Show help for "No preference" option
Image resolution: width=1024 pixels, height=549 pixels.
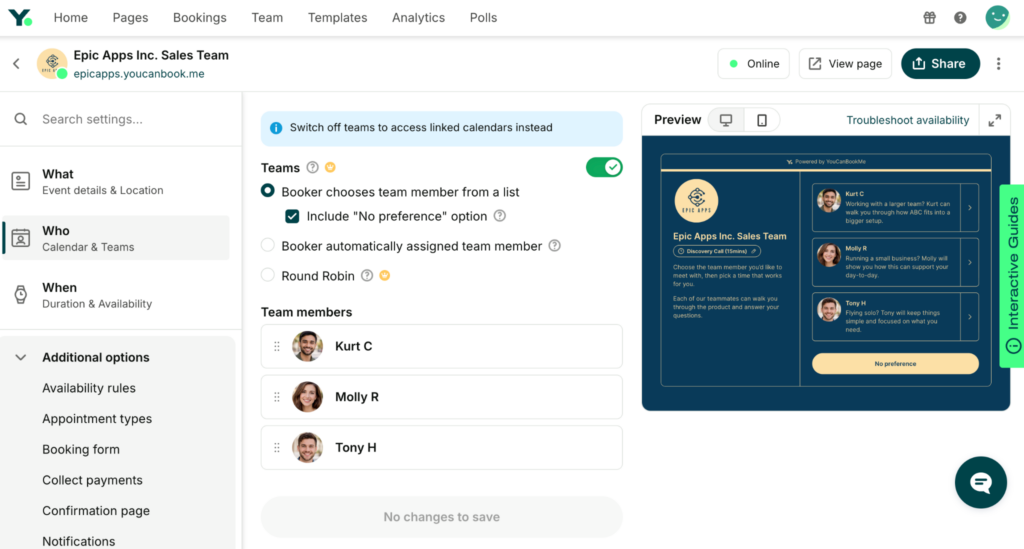point(500,216)
